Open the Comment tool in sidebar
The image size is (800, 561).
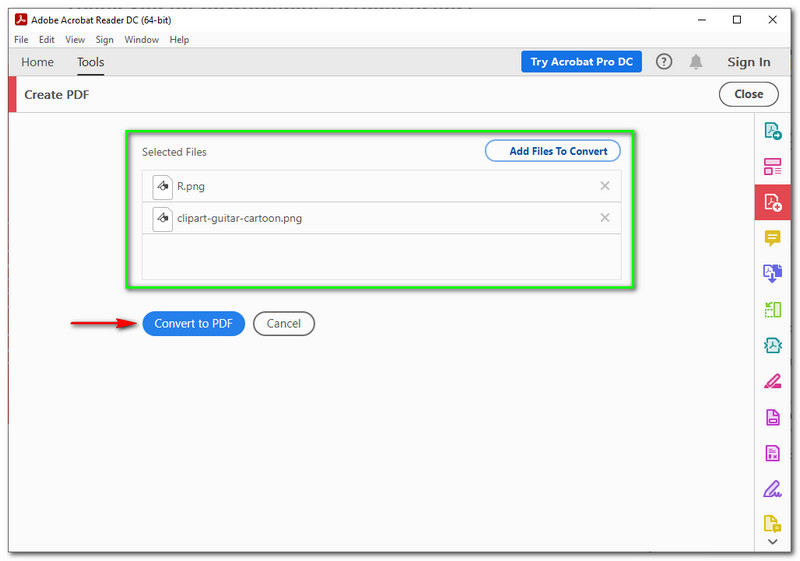pos(772,238)
